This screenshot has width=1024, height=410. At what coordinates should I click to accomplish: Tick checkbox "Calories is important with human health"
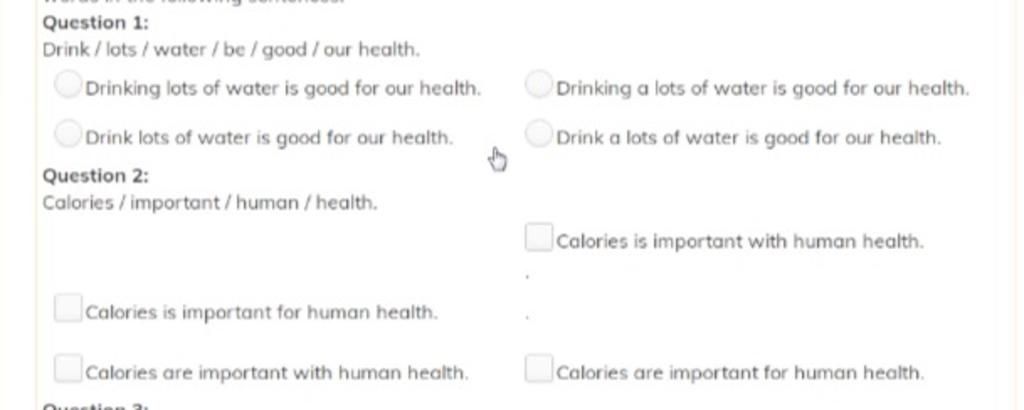pyautogui.click(x=539, y=237)
